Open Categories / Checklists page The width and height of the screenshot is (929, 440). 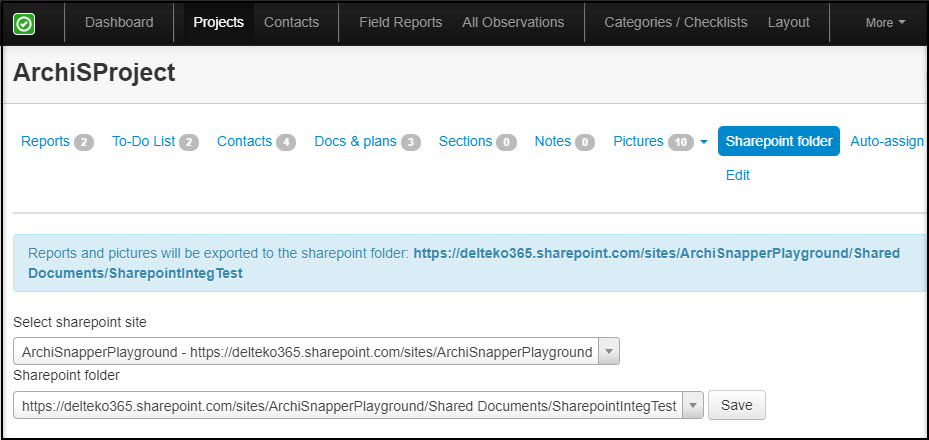[x=675, y=22]
